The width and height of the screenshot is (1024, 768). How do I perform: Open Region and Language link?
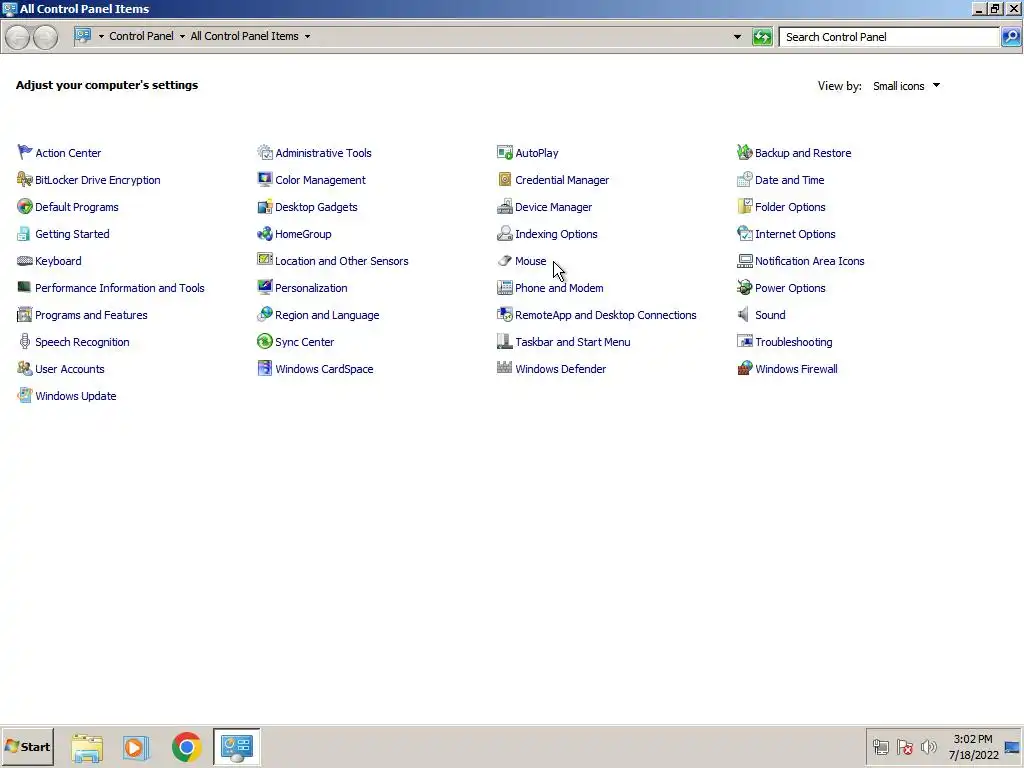click(327, 315)
